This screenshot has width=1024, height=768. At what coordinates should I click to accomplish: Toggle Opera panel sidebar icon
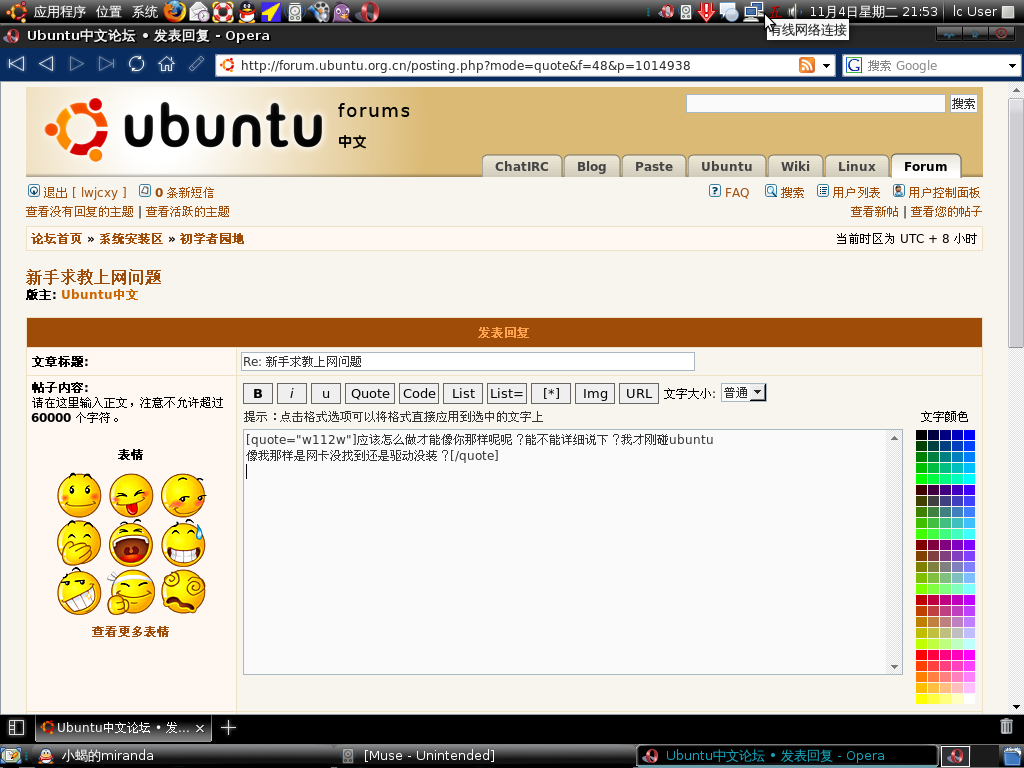(16, 728)
